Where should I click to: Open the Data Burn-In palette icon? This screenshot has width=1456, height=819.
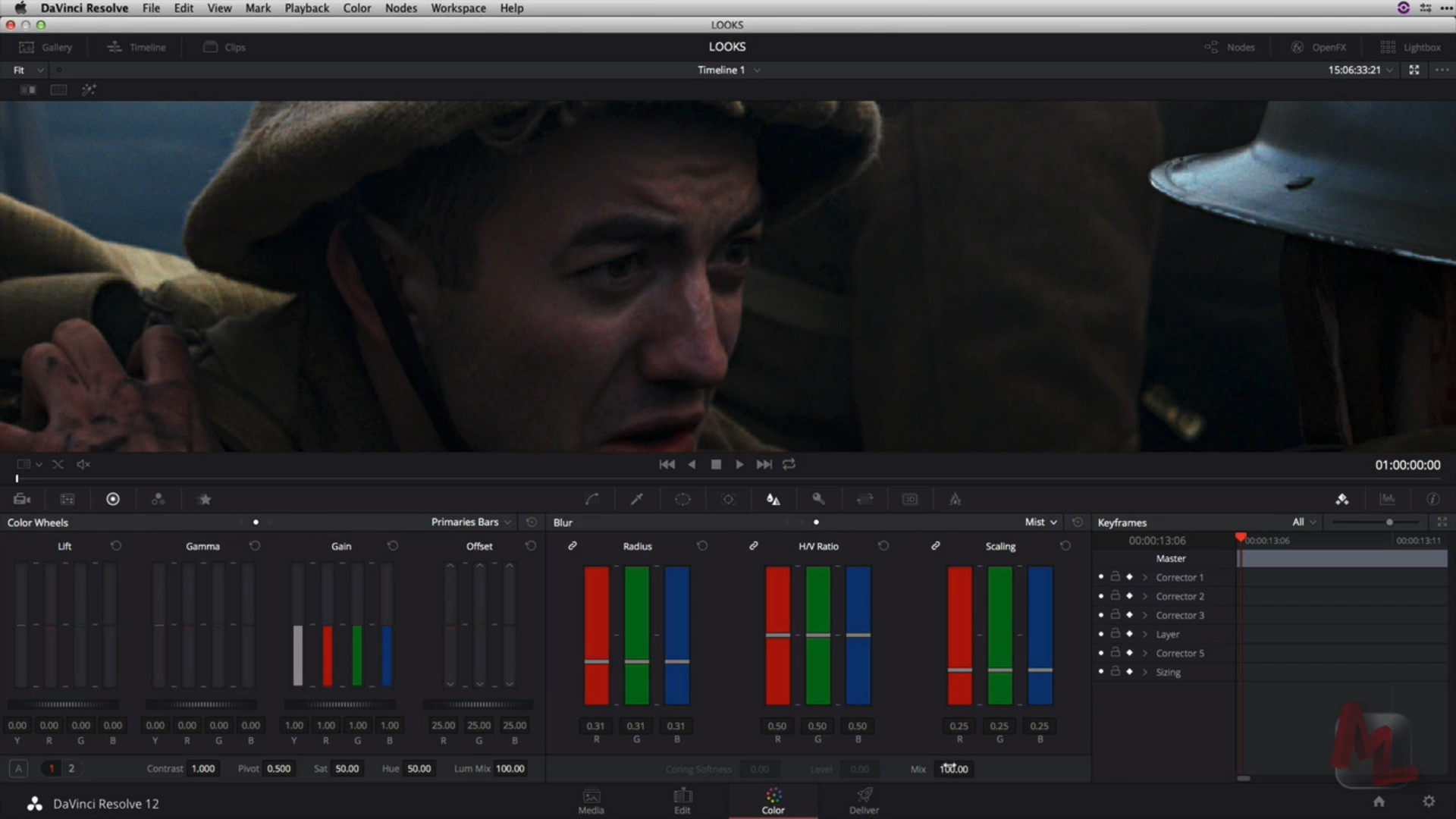955,499
